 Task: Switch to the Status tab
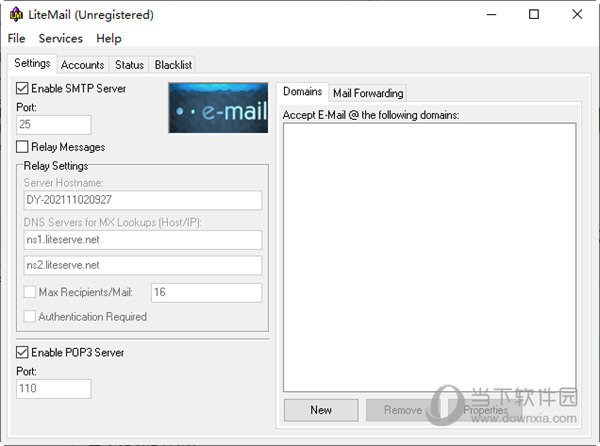coord(129,65)
